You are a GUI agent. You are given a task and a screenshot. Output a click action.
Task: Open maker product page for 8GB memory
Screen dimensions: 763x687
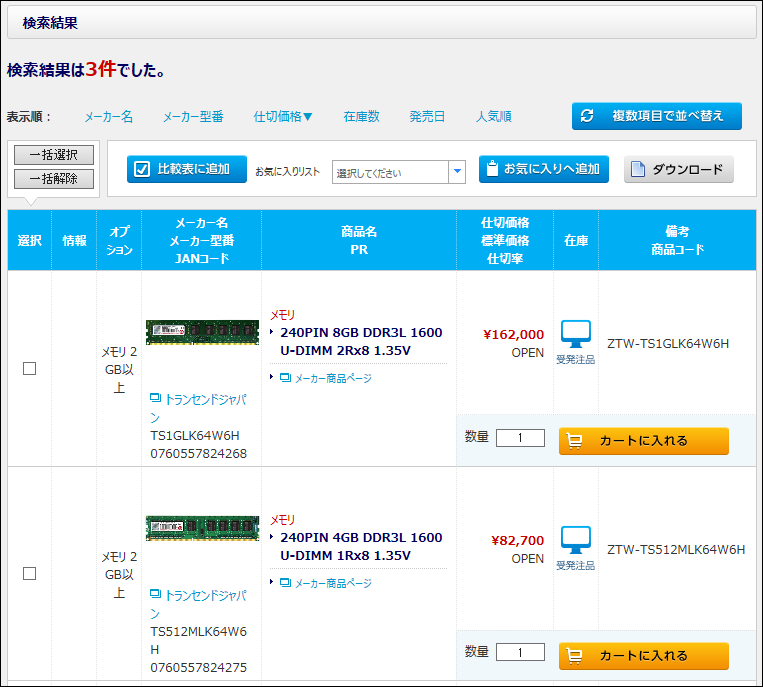(331, 378)
